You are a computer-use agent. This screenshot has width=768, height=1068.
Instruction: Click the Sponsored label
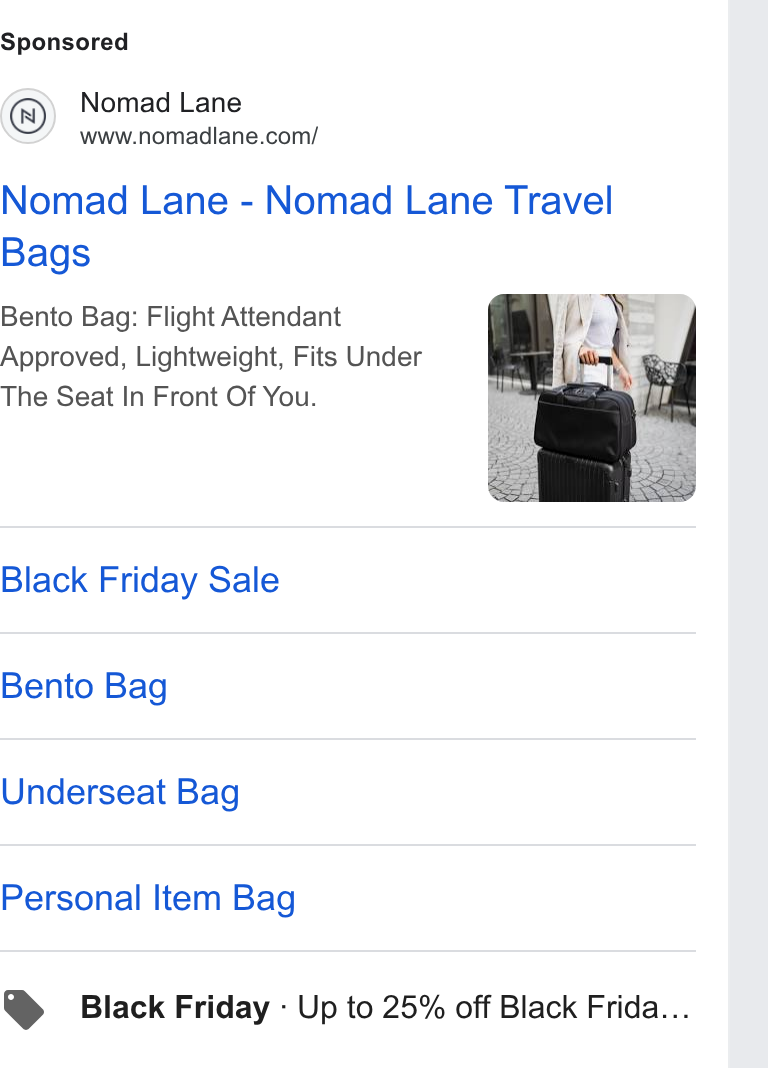pyautogui.click(x=64, y=42)
